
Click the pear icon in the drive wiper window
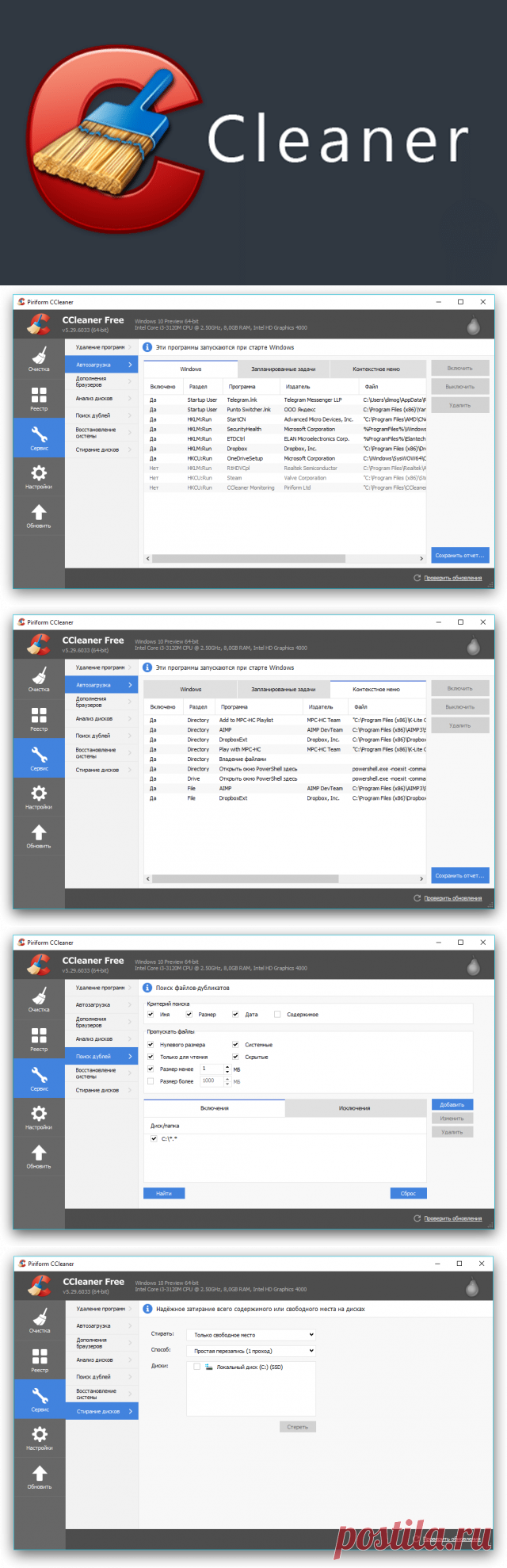tap(473, 1287)
